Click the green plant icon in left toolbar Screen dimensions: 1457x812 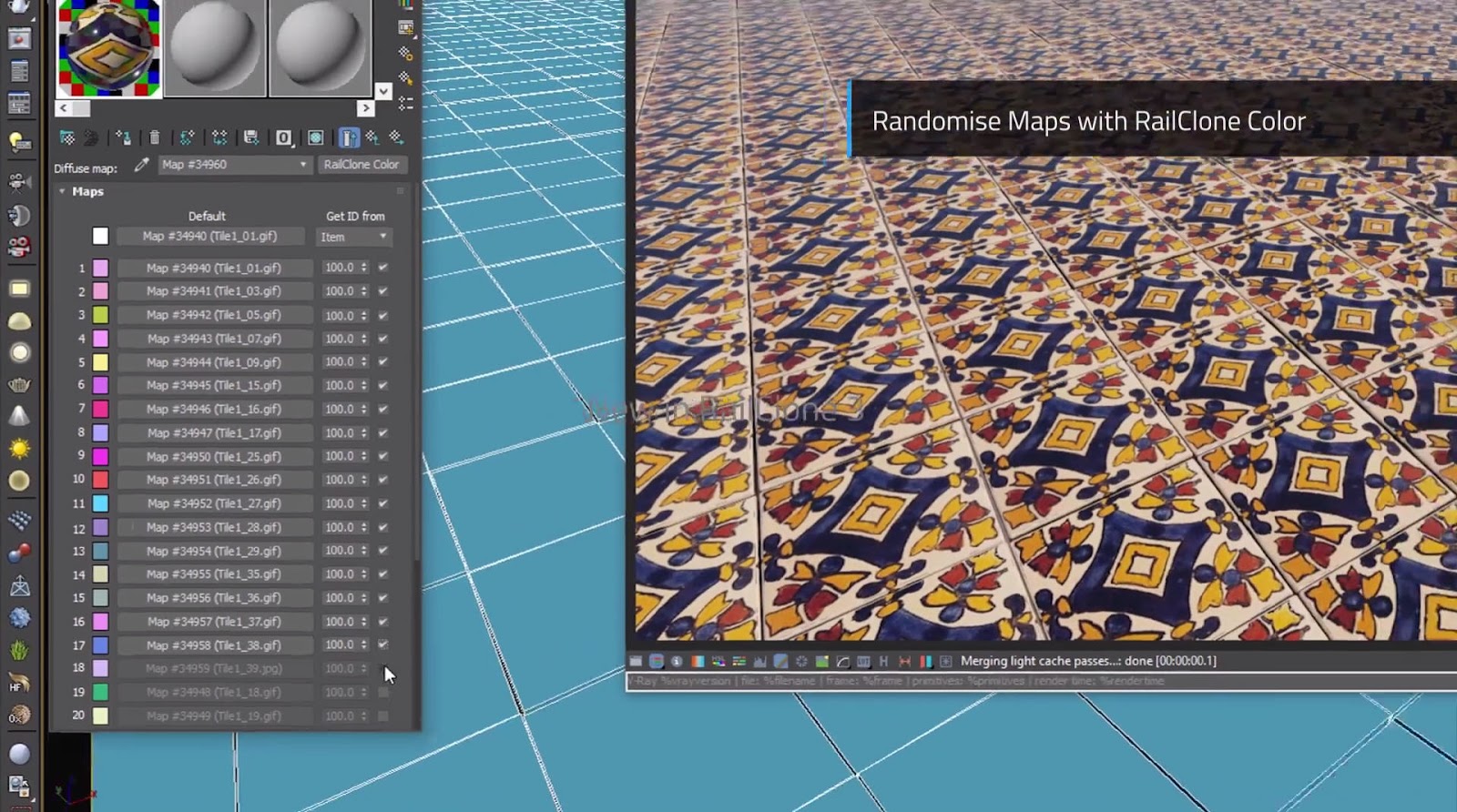coord(19,650)
